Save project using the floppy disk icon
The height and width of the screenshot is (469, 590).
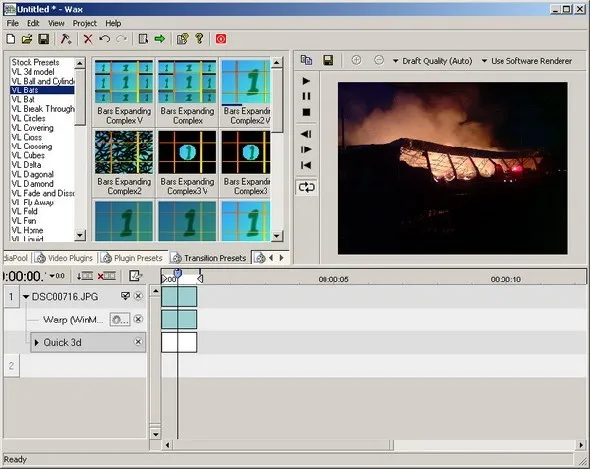coord(44,39)
